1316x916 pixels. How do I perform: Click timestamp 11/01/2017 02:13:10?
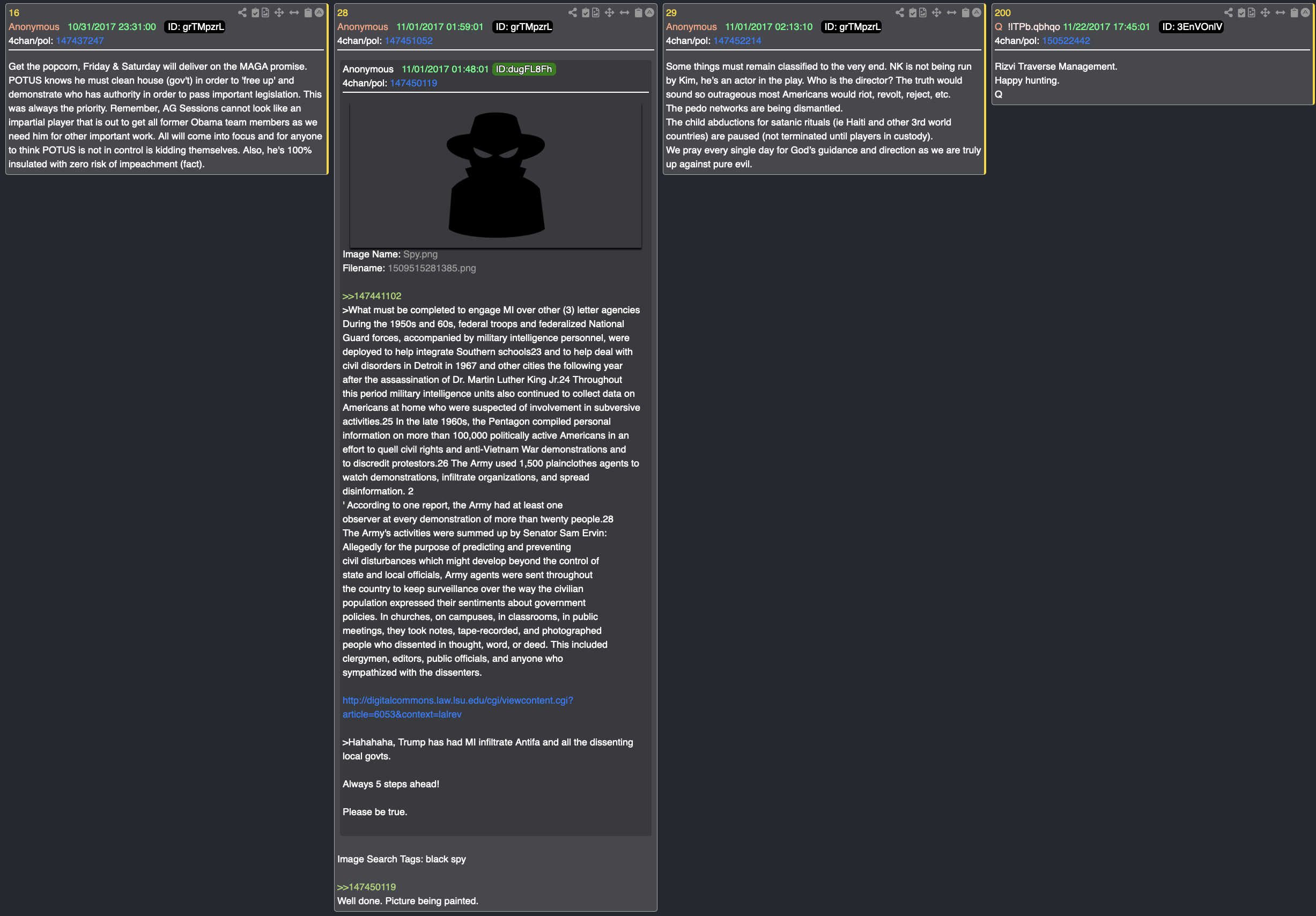768,27
